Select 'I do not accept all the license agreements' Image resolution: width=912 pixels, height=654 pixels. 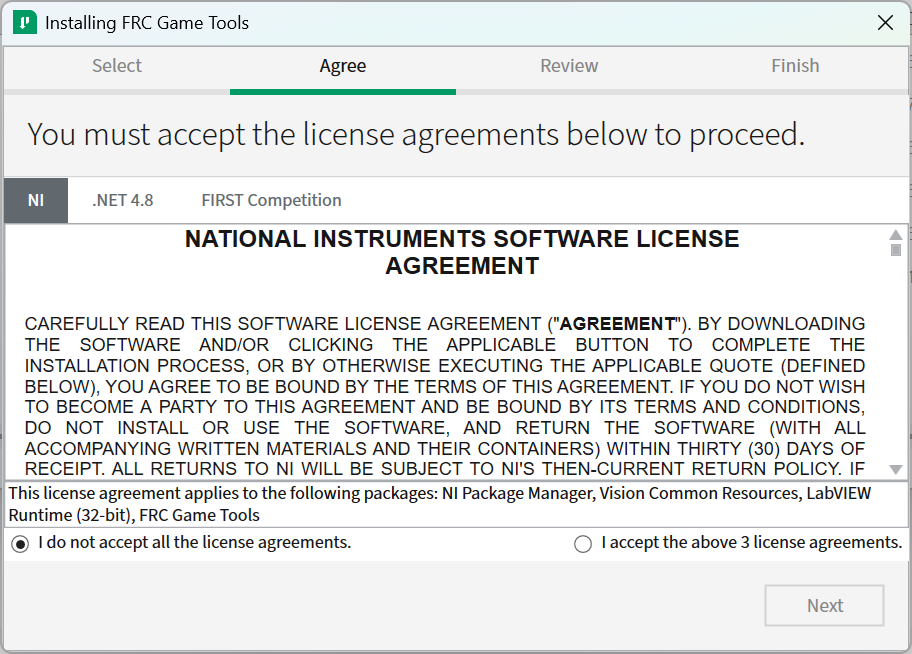pyautogui.click(x=20, y=543)
